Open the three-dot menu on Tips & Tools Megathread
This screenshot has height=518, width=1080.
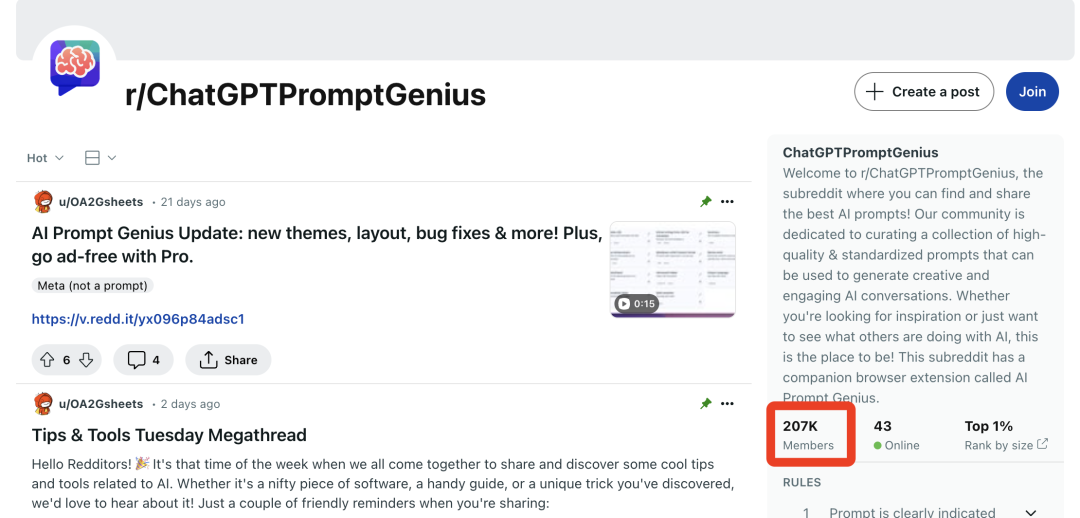pyautogui.click(x=727, y=404)
